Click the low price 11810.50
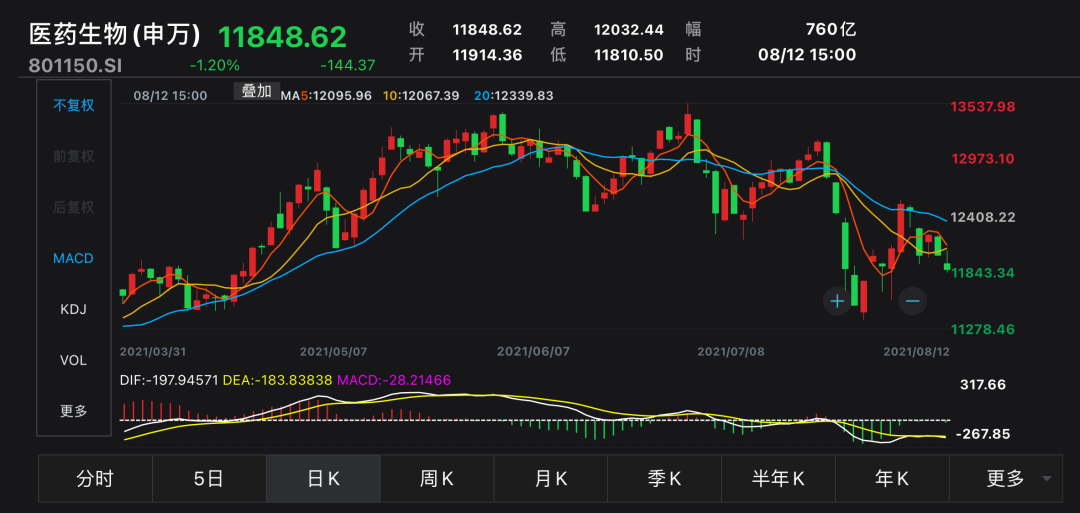This screenshot has height=513, width=1080. (629, 55)
